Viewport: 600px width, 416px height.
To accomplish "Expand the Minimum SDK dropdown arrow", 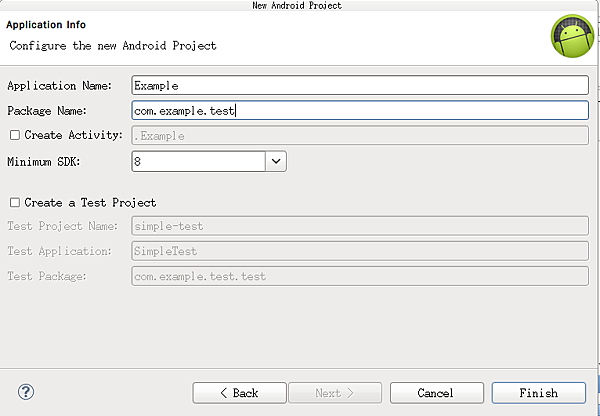I will pyautogui.click(x=276, y=161).
